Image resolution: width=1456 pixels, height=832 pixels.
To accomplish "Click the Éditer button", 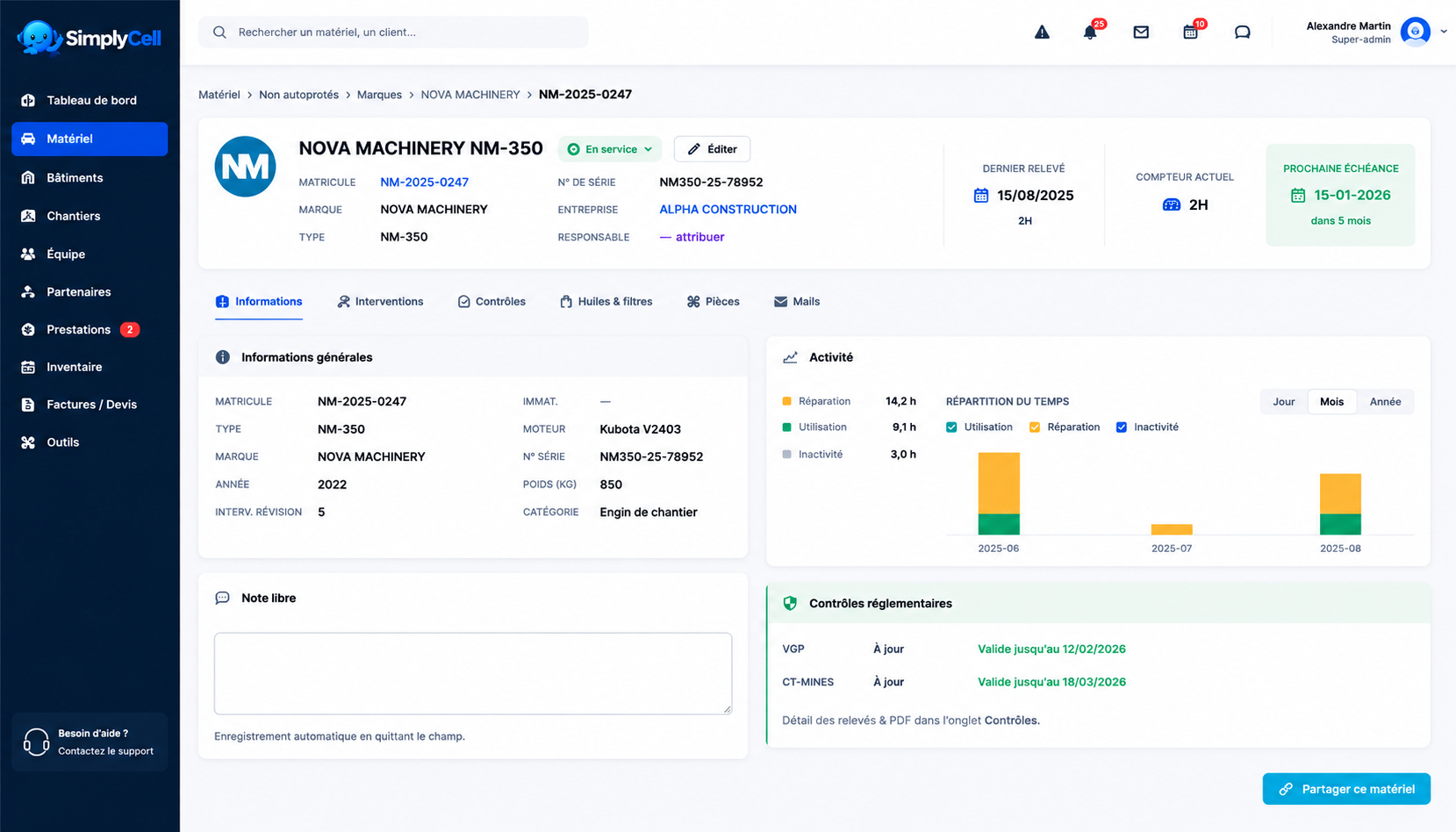I will click(712, 149).
